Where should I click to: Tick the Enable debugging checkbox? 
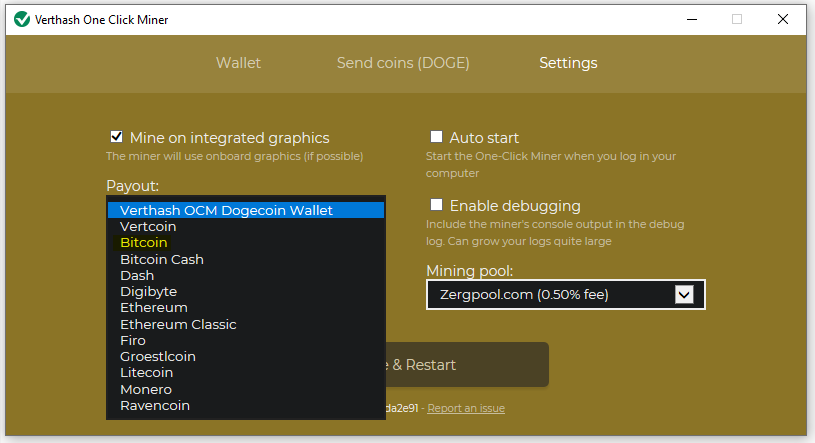pos(437,205)
